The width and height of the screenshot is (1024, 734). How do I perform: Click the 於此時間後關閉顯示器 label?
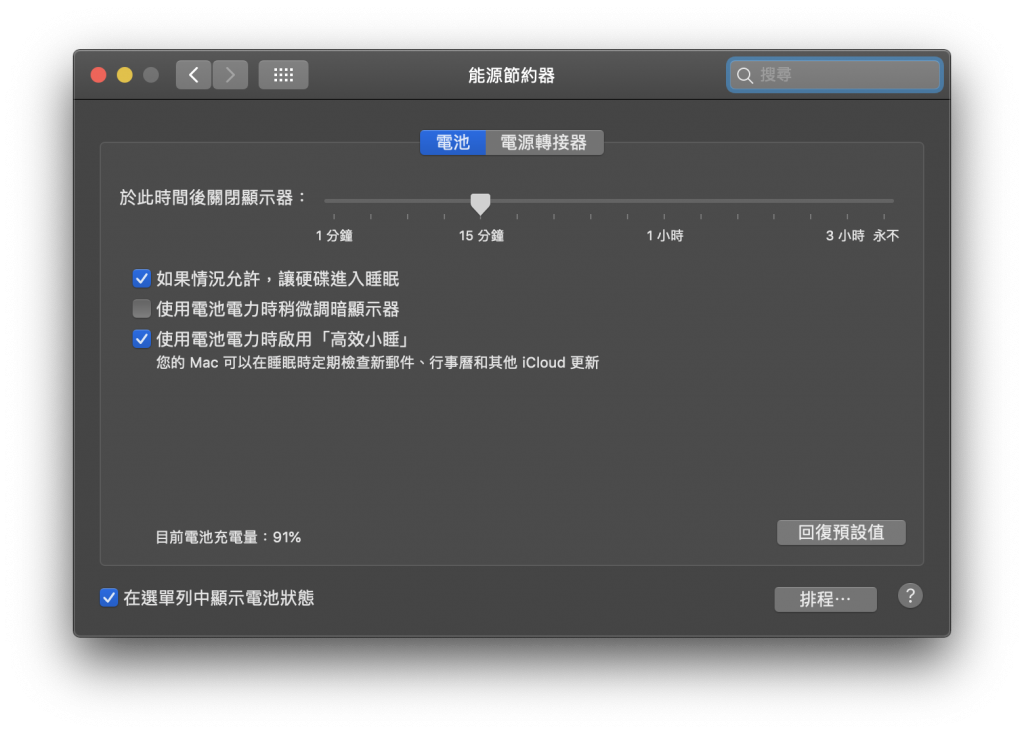coord(213,198)
